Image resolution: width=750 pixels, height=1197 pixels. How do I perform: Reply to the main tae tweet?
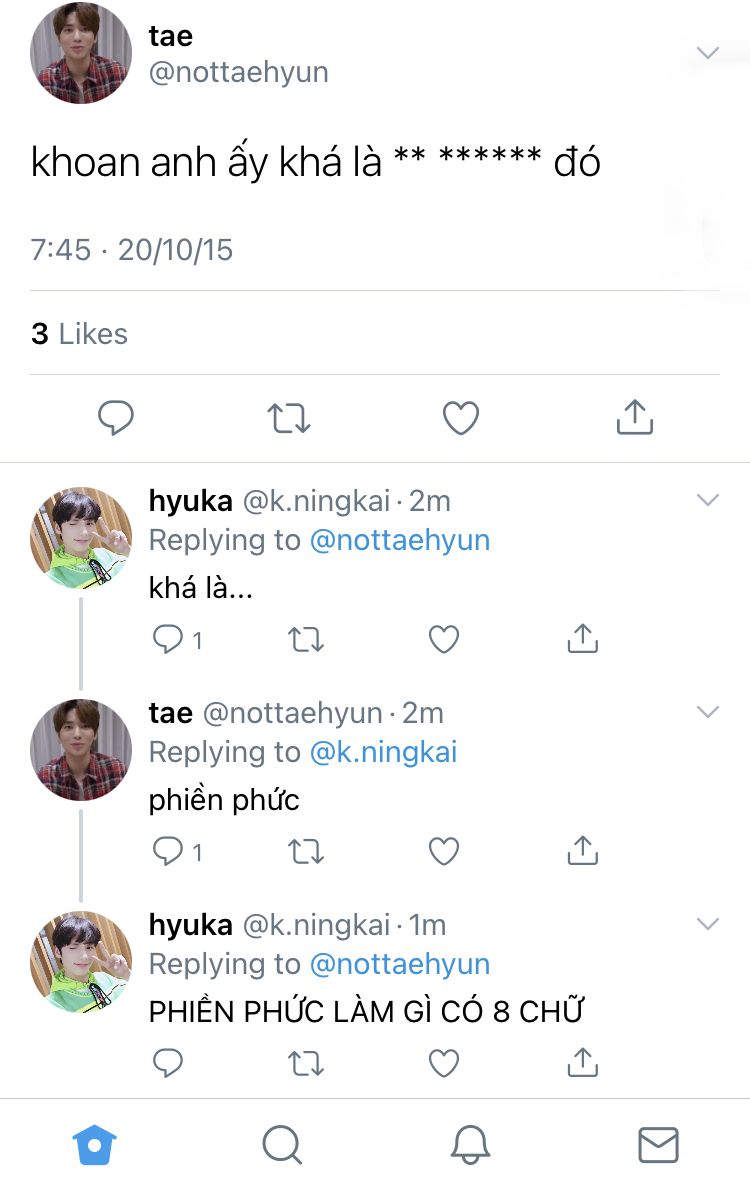pos(115,418)
